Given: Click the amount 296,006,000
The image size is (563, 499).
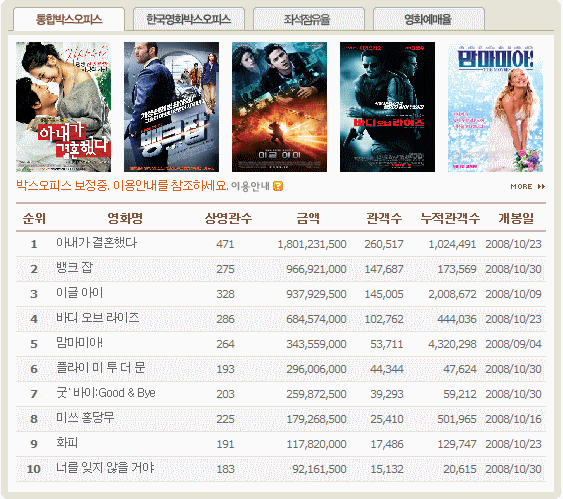Looking at the screenshot, I should point(316,369).
